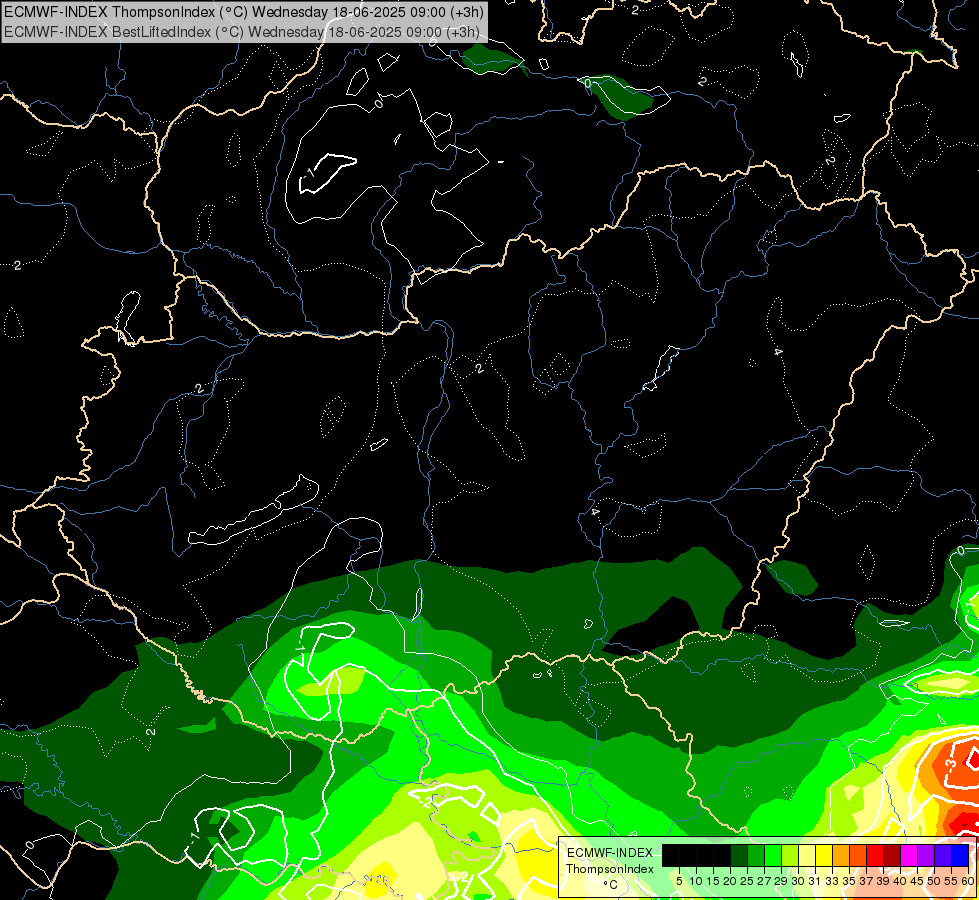Click the legend value 37
The image size is (979, 900).
tap(866, 881)
